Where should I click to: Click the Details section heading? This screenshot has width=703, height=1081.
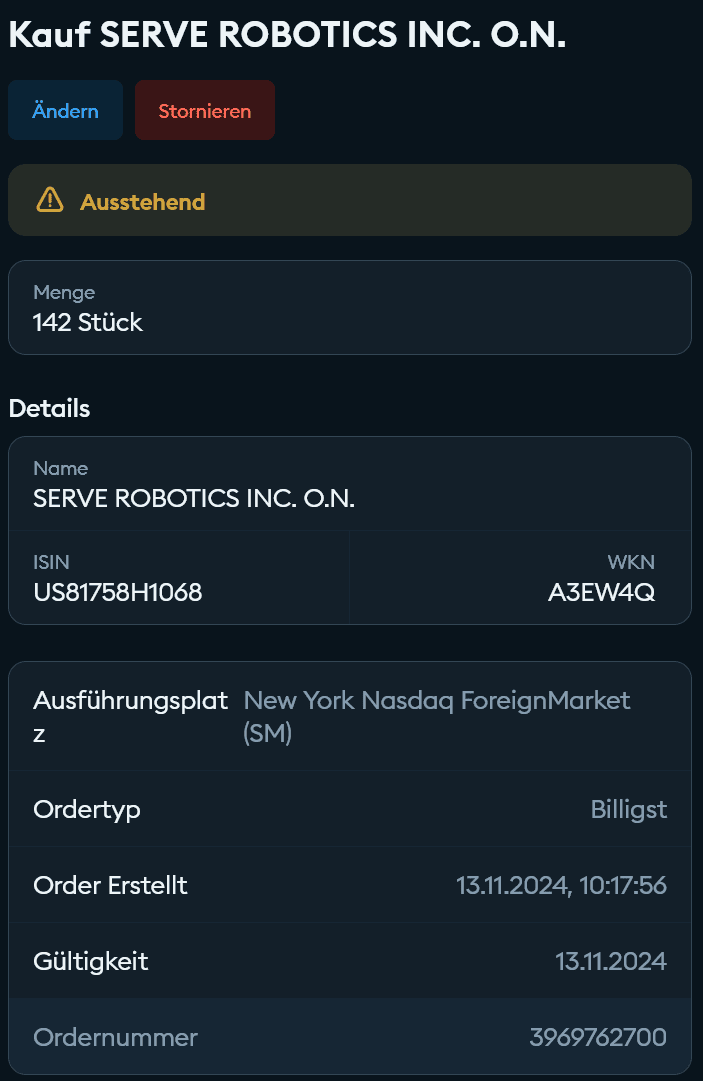[x=49, y=408]
